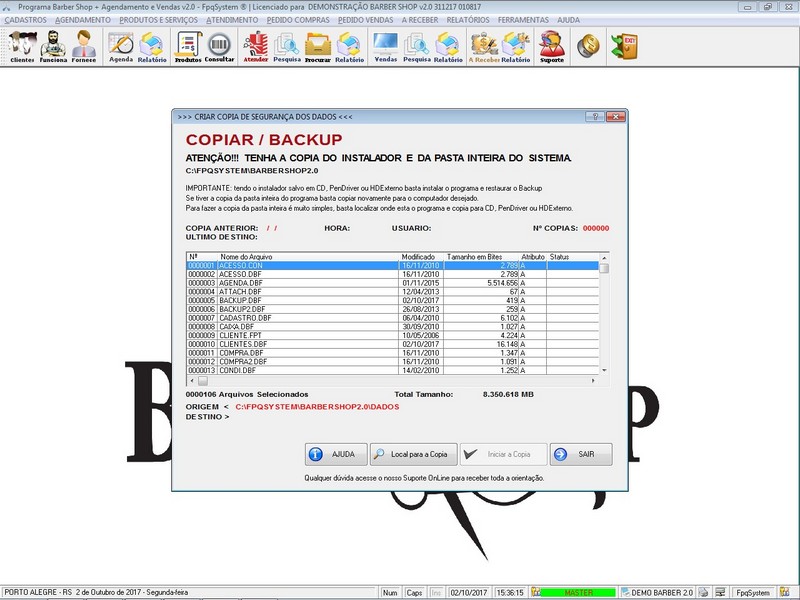This screenshot has width=800, height=600.
Task: Click the printer icon in status bar
Action: pos(706,593)
